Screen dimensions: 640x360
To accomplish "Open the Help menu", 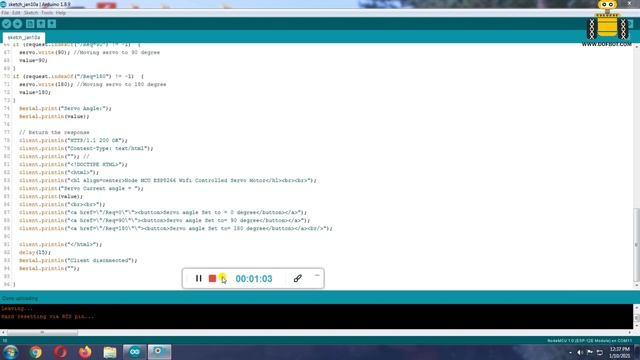I will point(61,13).
